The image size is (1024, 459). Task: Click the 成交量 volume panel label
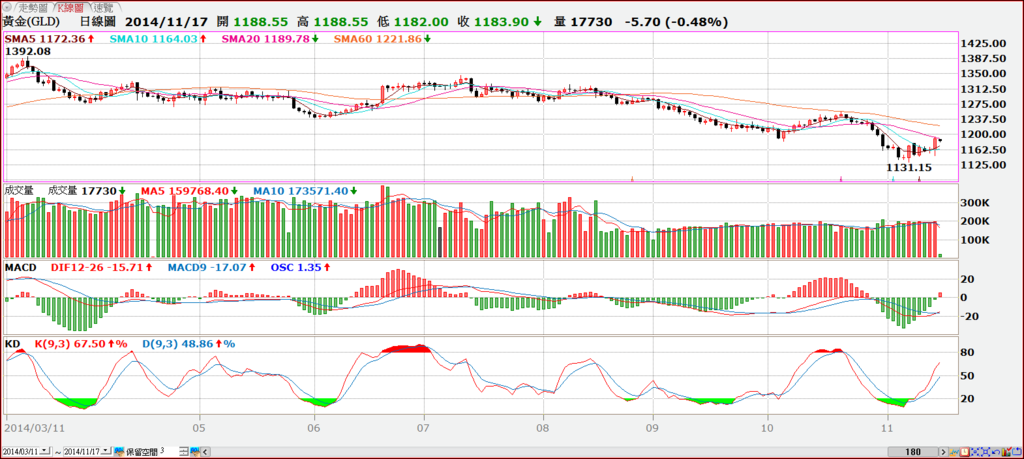point(19,191)
